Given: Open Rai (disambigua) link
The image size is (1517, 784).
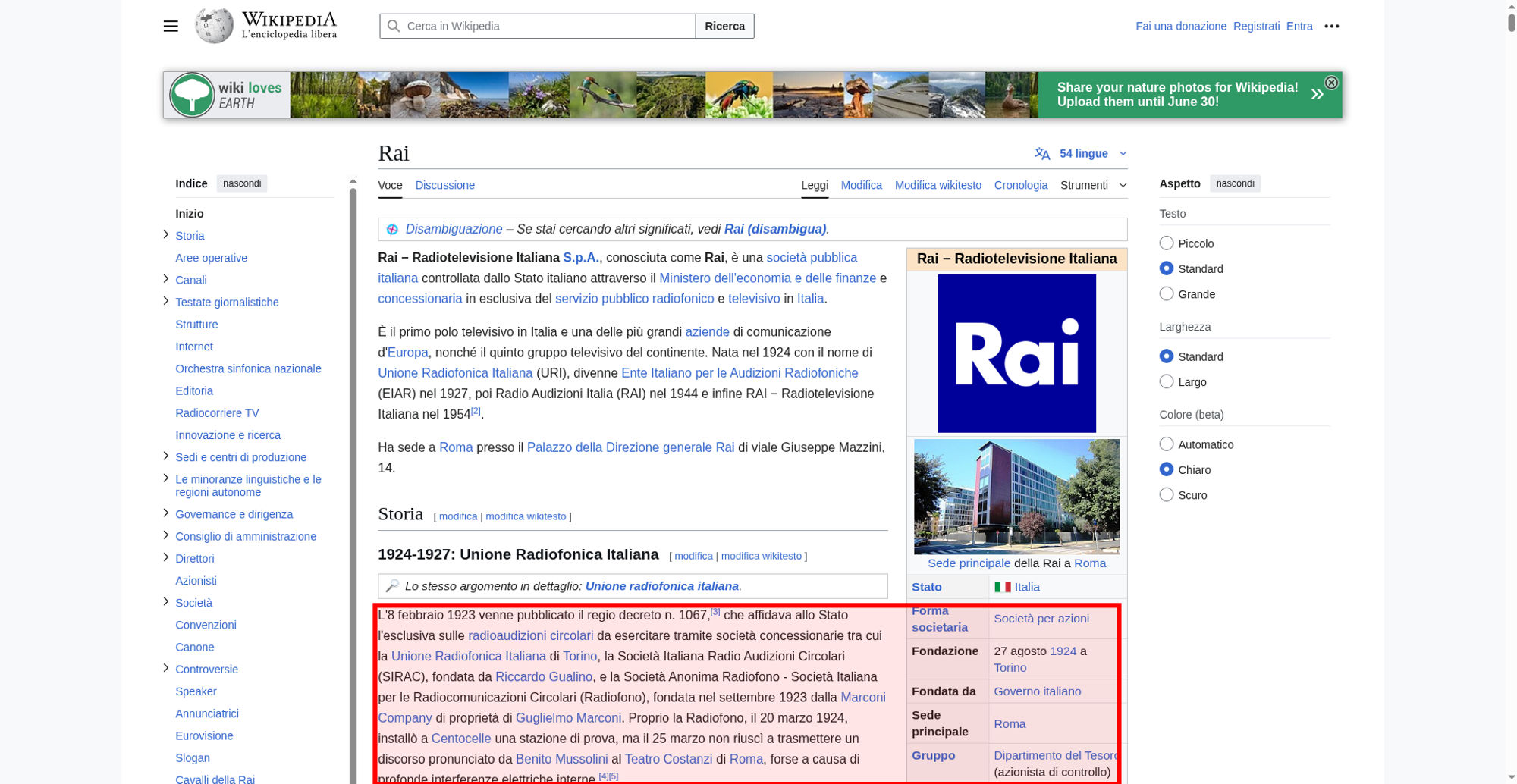Looking at the screenshot, I should (x=774, y=229).
